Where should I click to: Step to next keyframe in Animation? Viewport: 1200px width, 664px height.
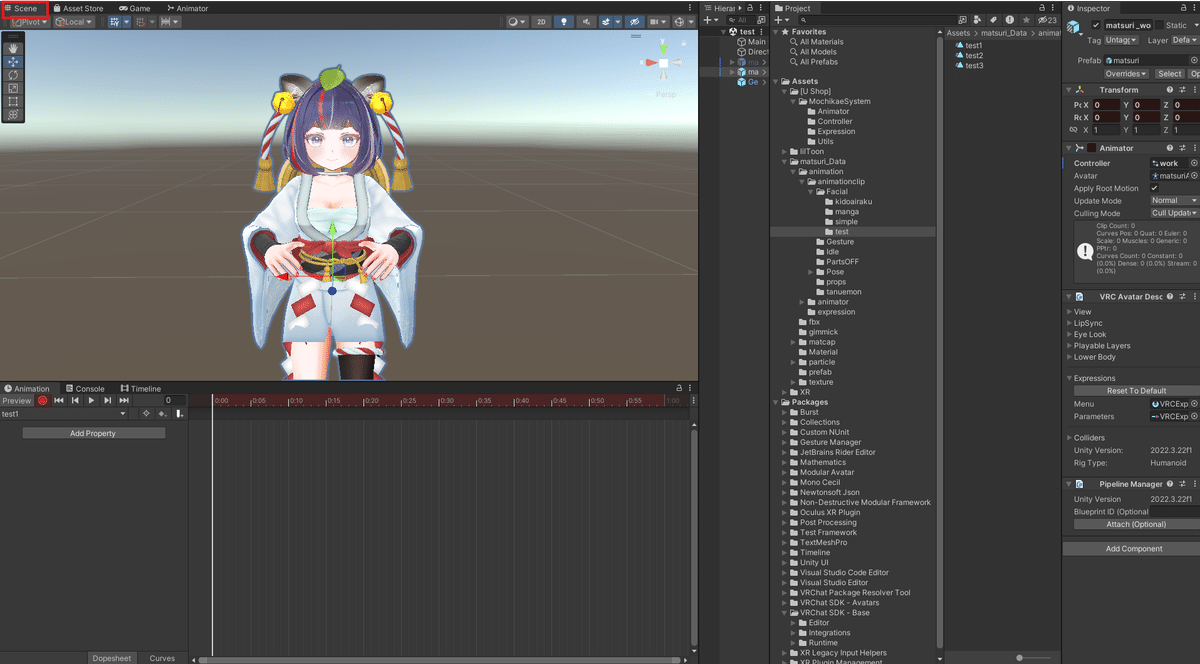107,400
